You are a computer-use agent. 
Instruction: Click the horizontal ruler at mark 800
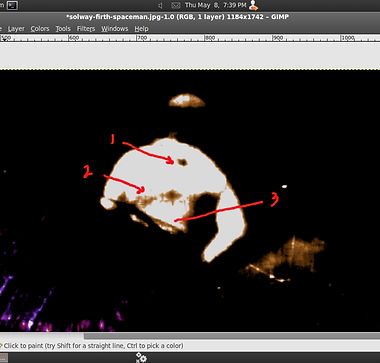click(210, 38)
